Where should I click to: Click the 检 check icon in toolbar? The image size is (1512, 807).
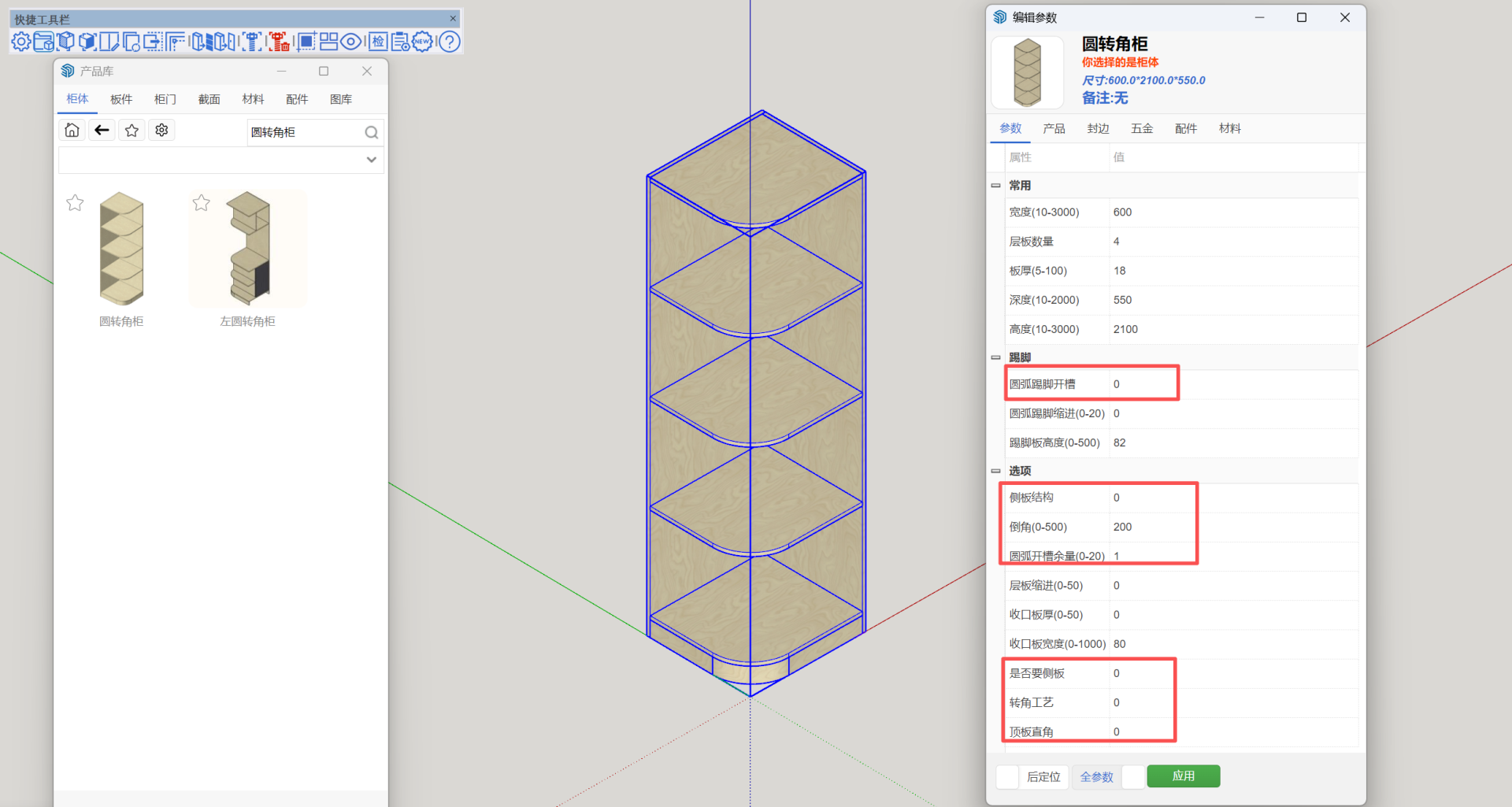pyautogui.click(x=378, y=42)
